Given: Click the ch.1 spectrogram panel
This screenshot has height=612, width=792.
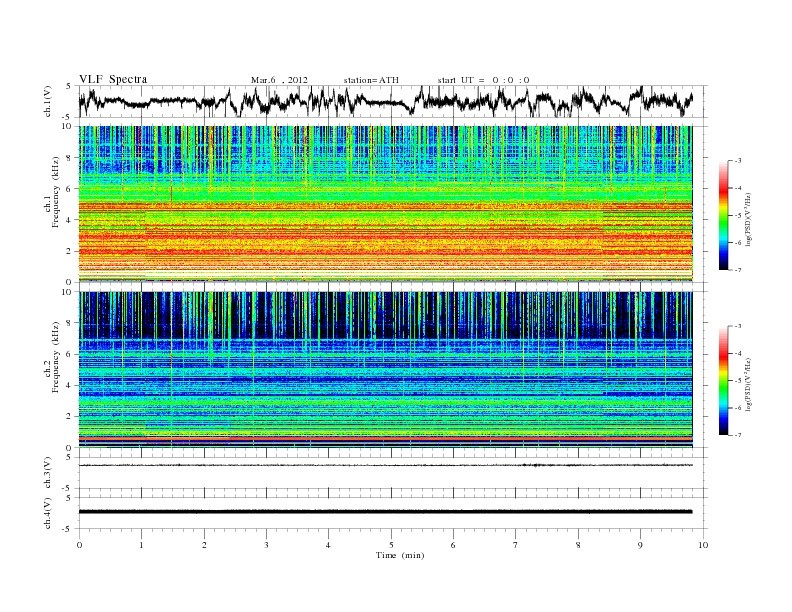Looking at the screenshot, I should (385, 204).
